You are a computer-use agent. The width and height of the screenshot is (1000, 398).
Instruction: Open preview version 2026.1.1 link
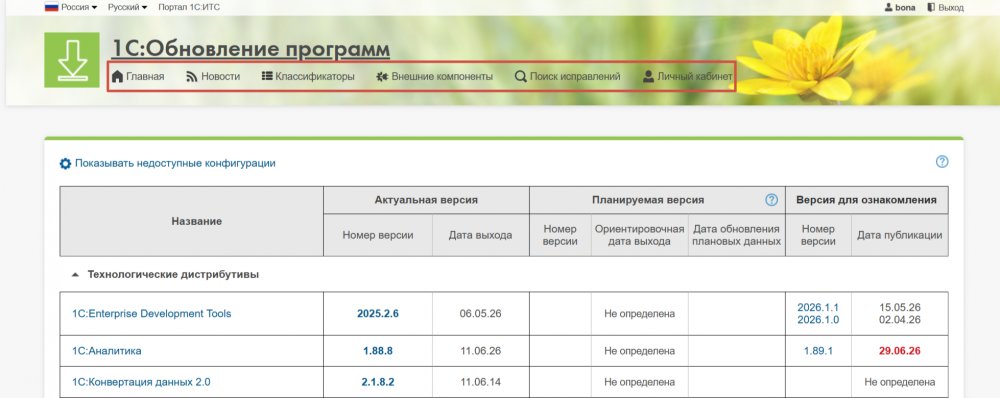click(x=818, y=307)
